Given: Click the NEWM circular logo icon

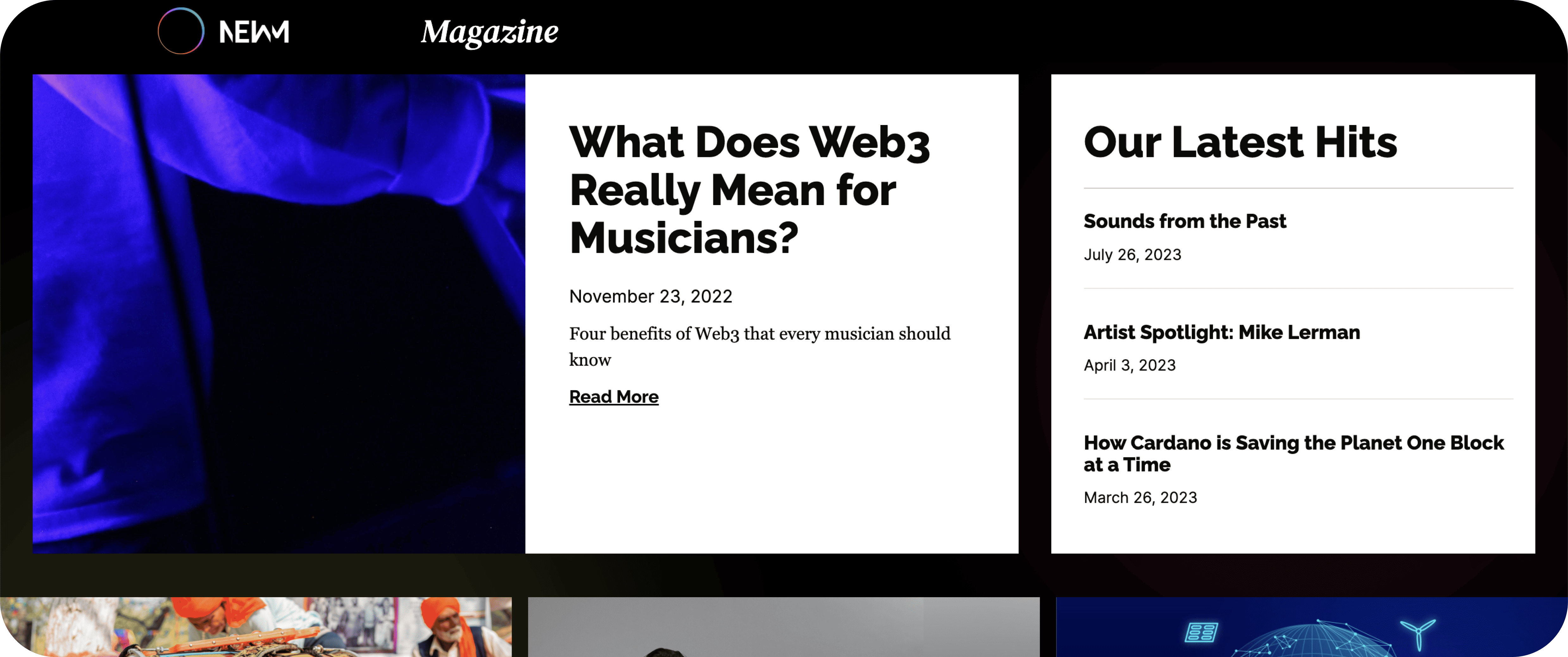Looking at the screenshot, I should click(181, 31).
